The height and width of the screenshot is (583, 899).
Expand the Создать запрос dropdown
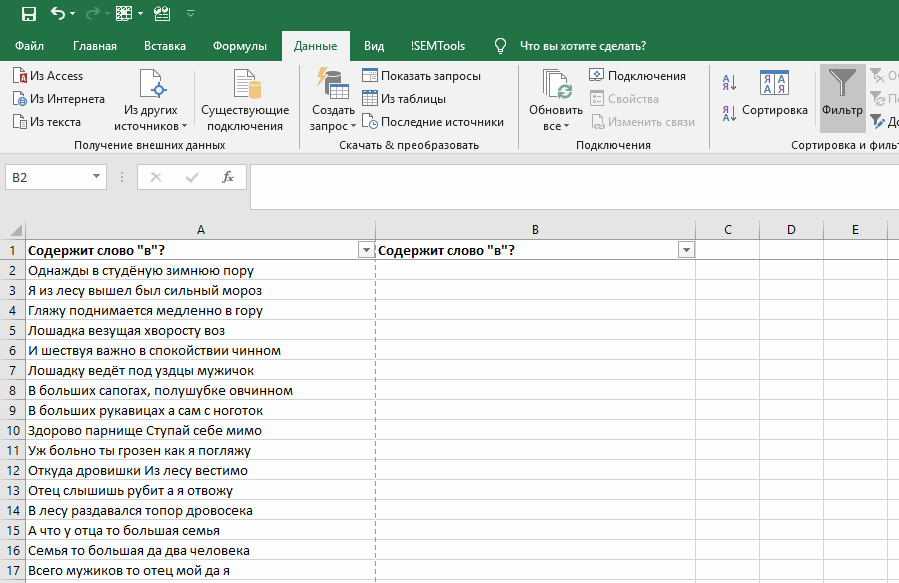click(333, 117)
